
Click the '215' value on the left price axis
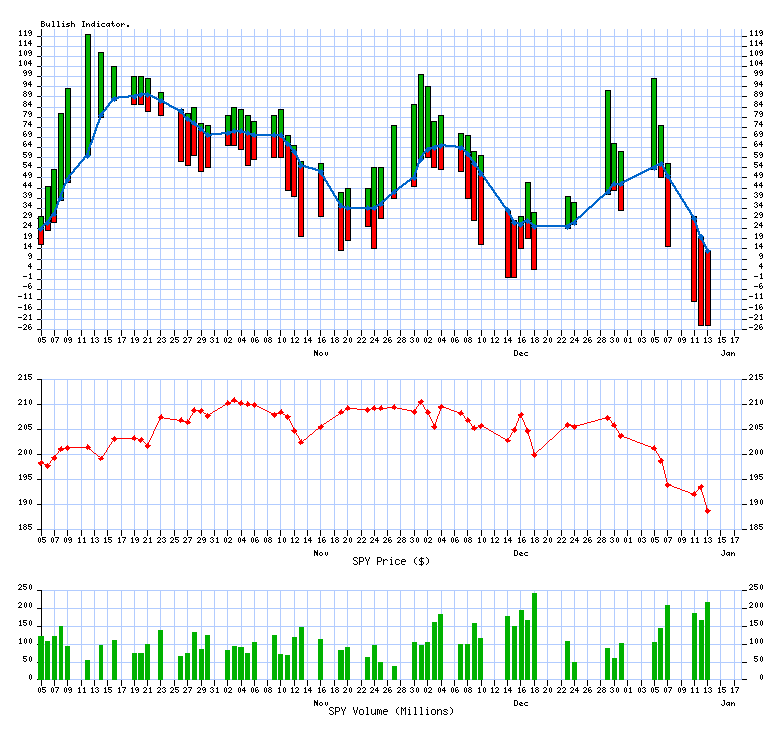point(23,377)
